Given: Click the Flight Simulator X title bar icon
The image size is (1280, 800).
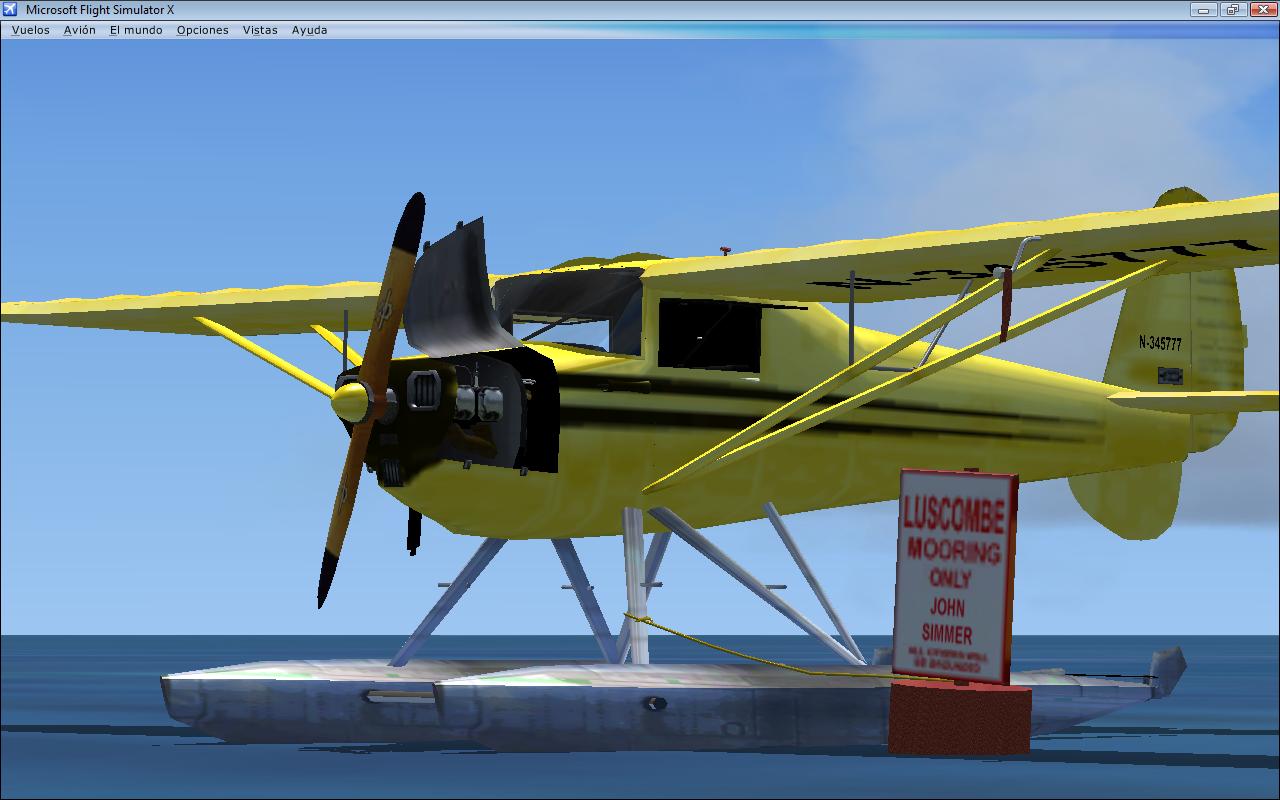Looking at the screenshot, I should [11, 9].
